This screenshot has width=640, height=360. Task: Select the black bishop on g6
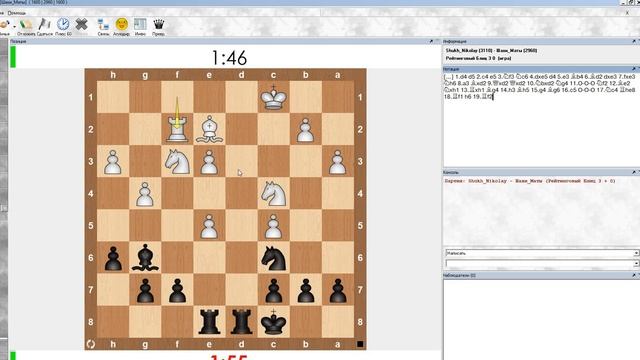click(x=145, y=258)
